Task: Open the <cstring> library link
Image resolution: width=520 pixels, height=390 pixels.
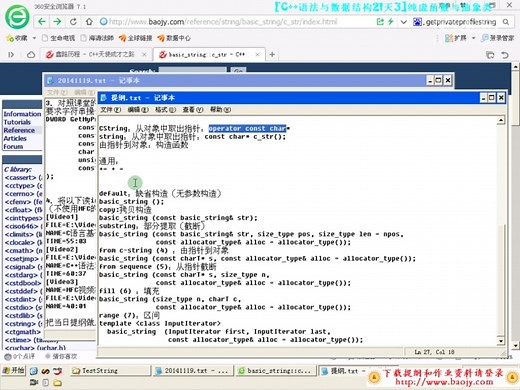Action: [20, 324]
